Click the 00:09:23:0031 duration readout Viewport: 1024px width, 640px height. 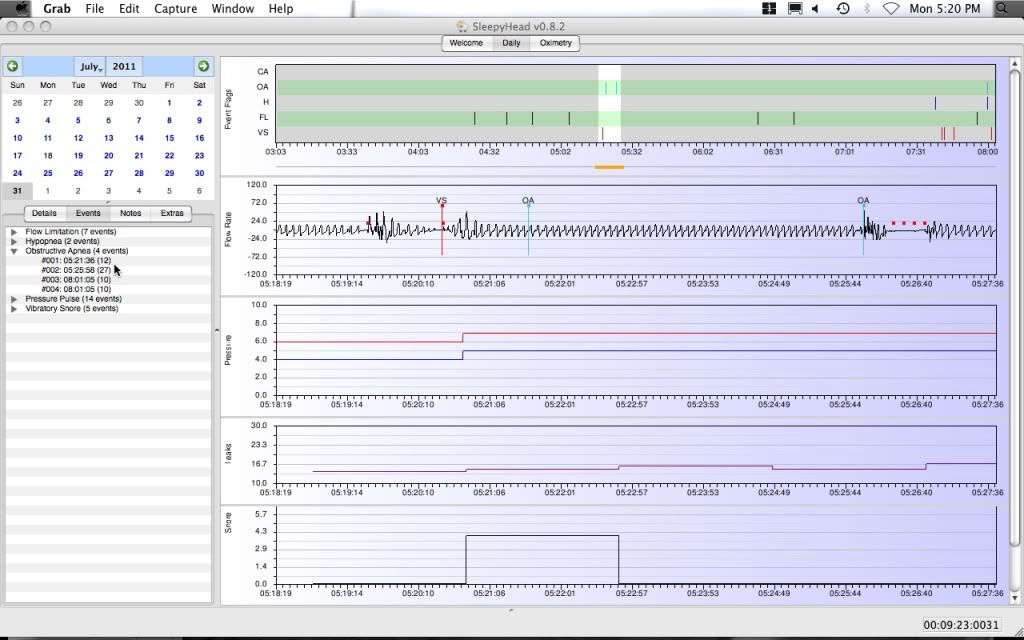961,625
